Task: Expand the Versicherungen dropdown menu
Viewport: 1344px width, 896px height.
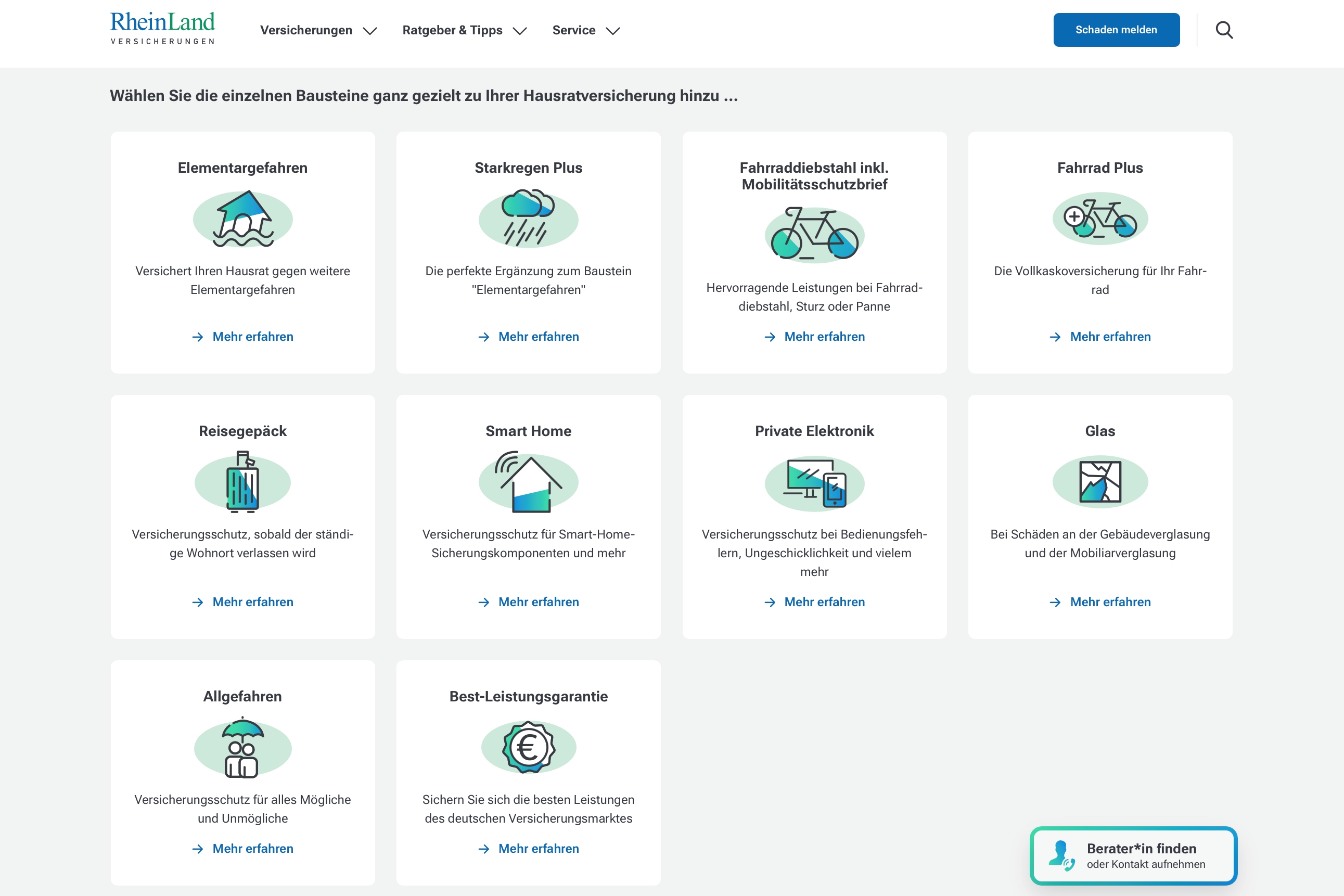Action: coord(318,30)
